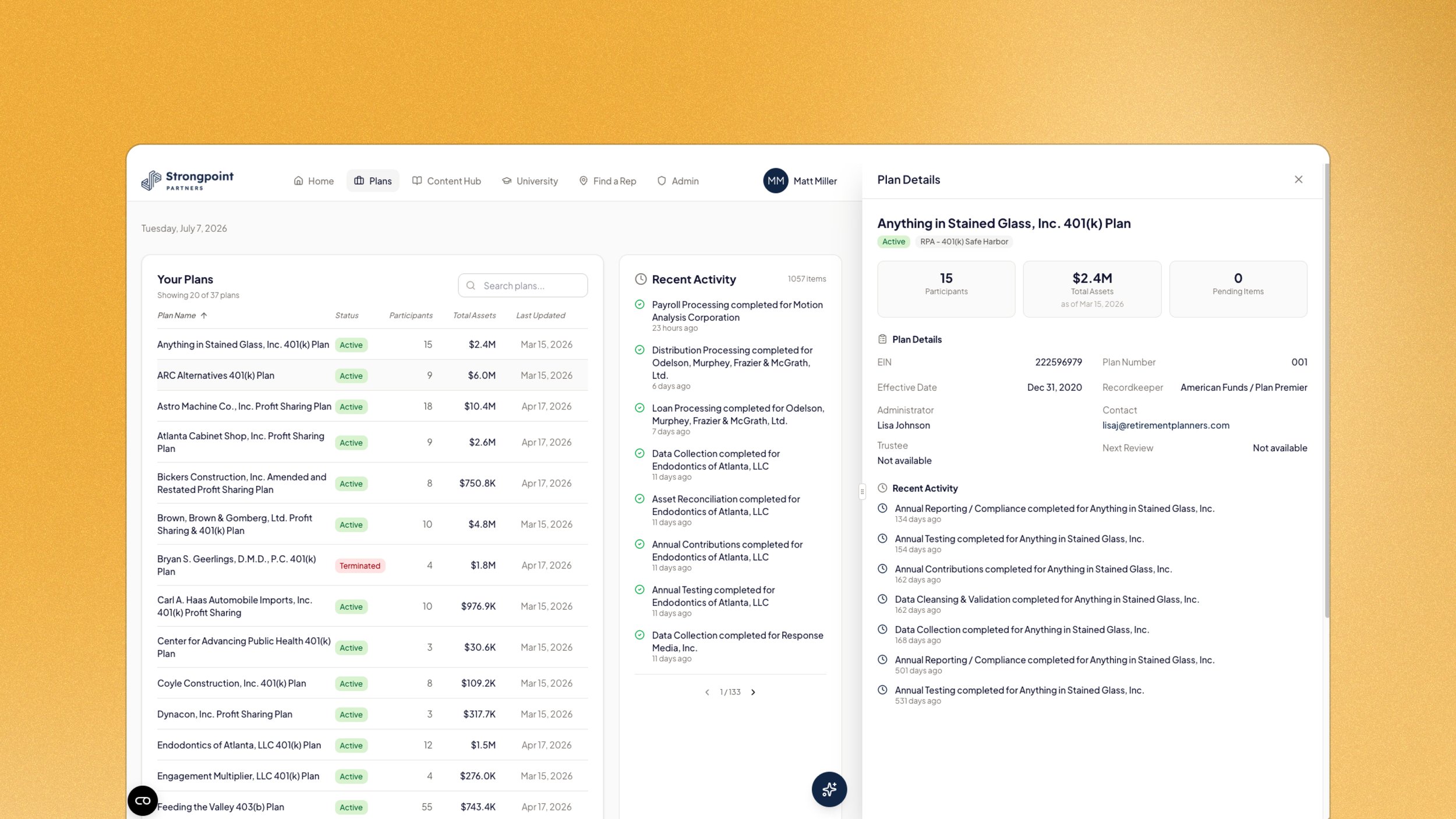Image resolution: width=1456 pixels, height=819 pixels.
Task: Open Dynacon, Inc. Profit Sharing Plan
Action: tap(372, 714)
